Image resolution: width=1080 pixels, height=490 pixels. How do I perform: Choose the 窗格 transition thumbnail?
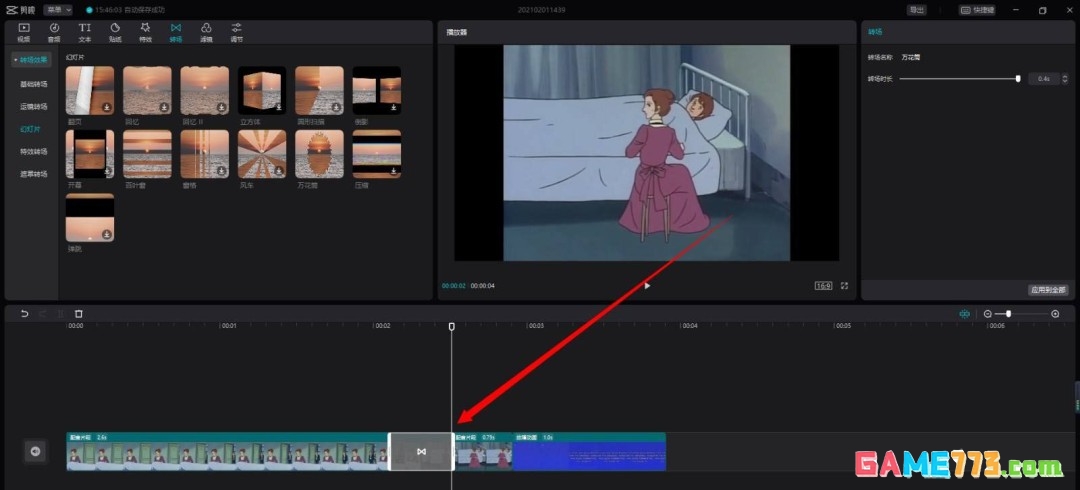[205, 154]
